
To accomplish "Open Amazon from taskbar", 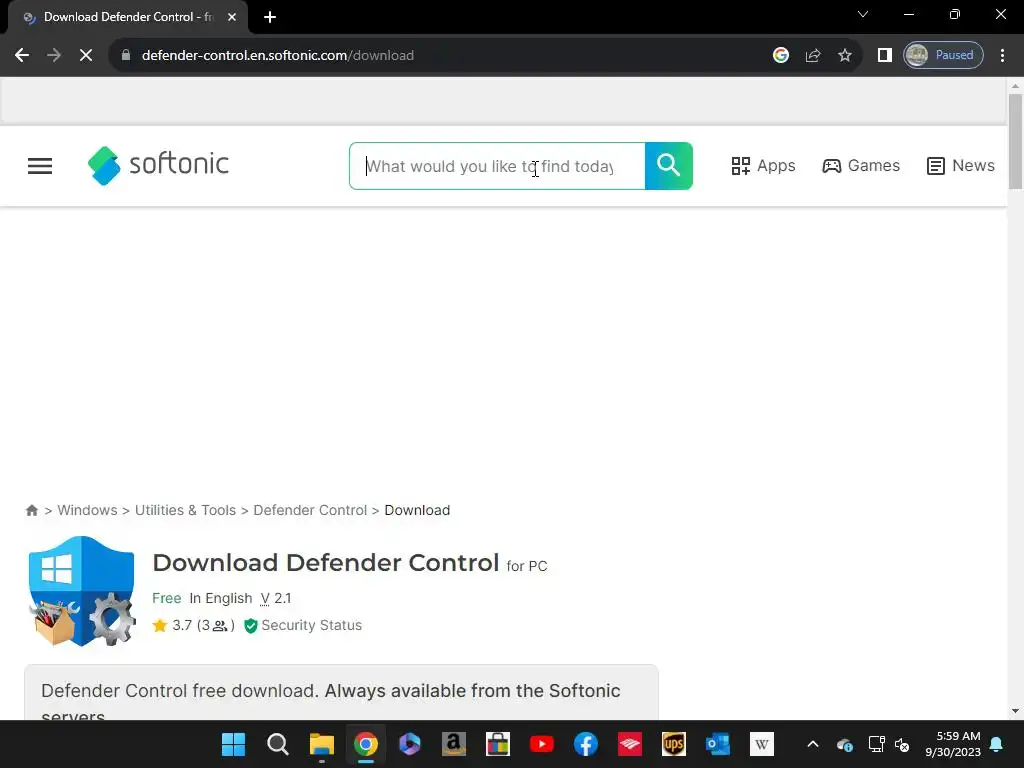I will tap(454, 744).
